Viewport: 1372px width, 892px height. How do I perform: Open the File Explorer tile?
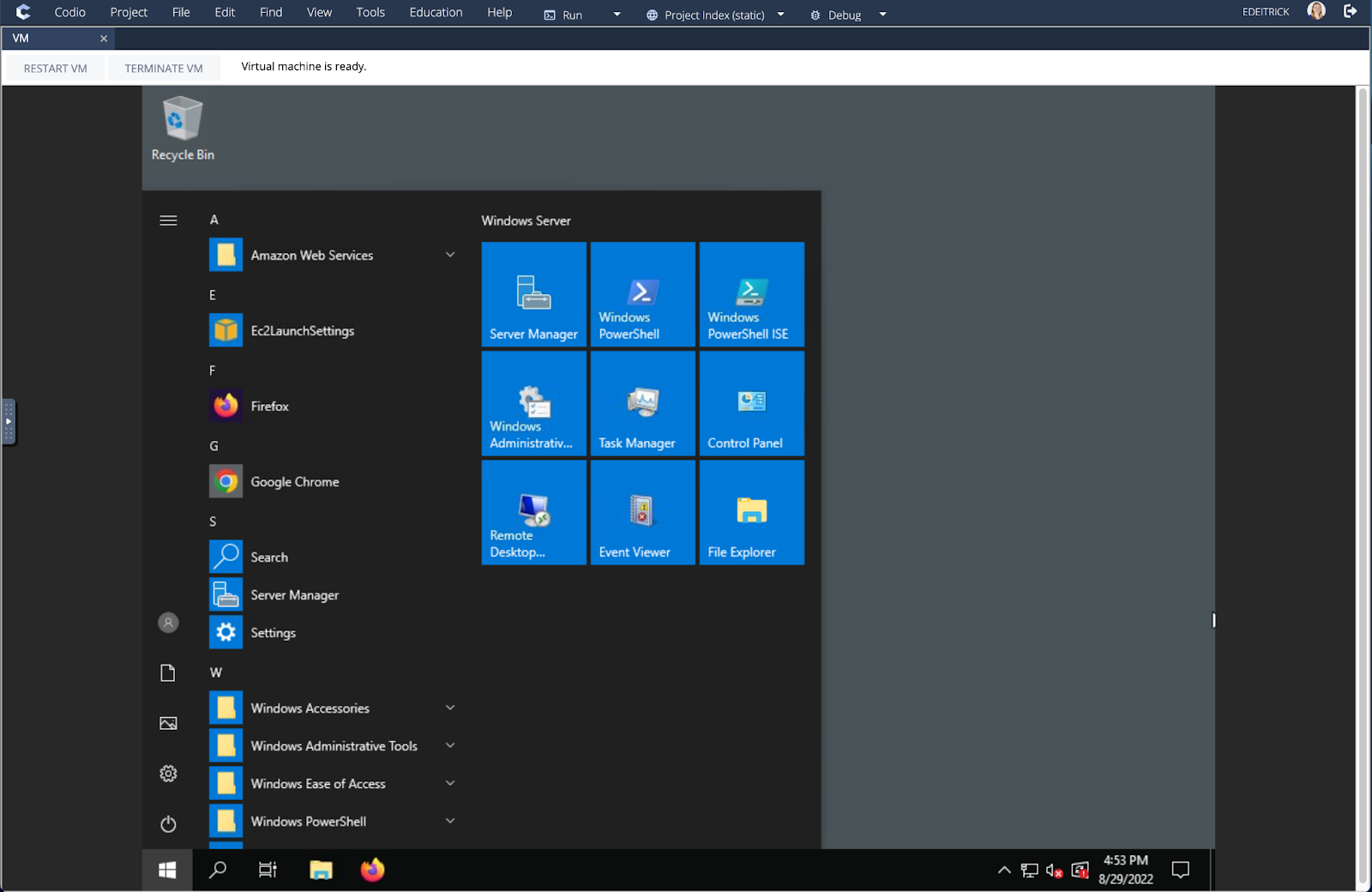tap(751, 512)
